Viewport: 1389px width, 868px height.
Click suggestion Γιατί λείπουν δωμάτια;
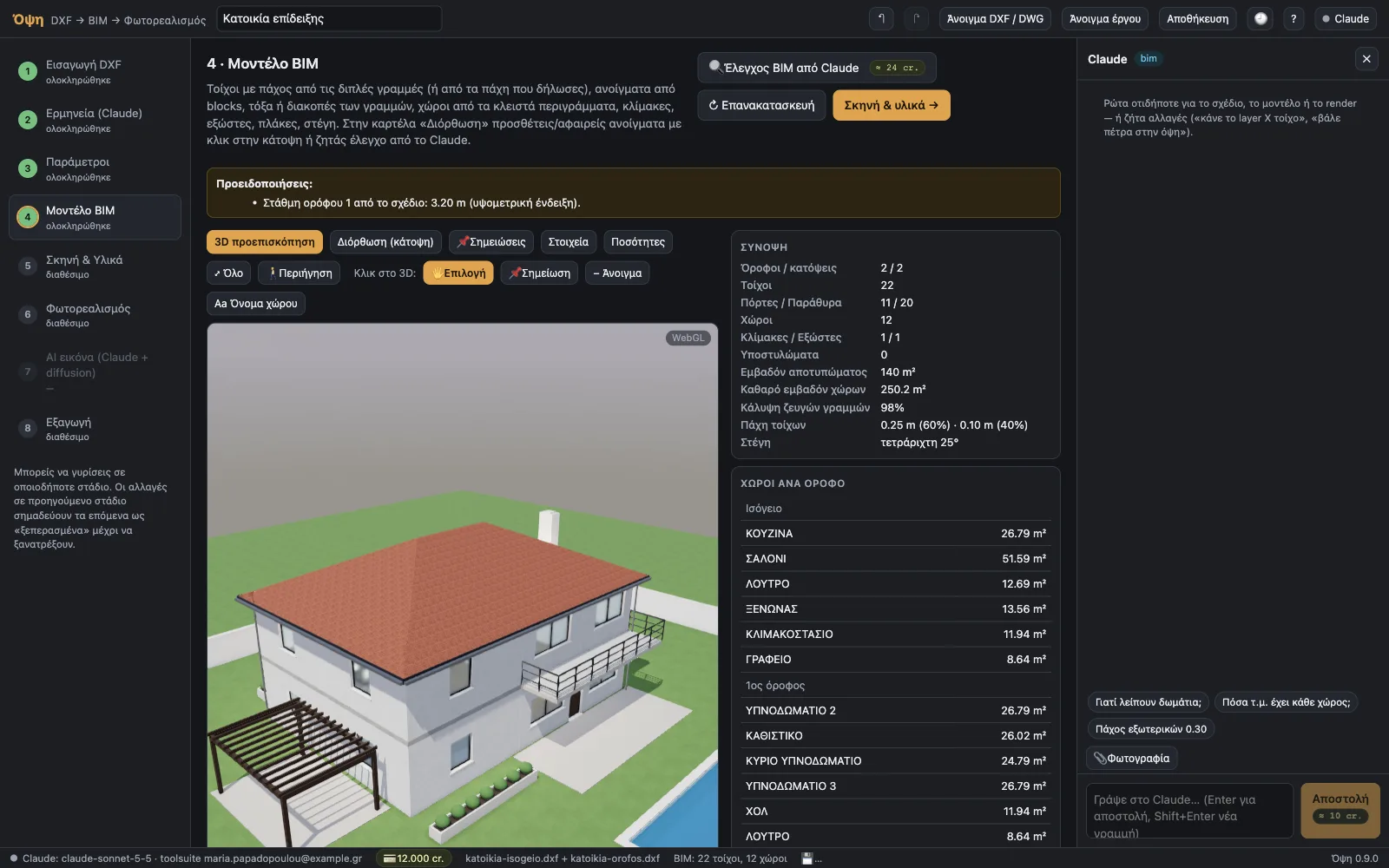(1148, 702)
